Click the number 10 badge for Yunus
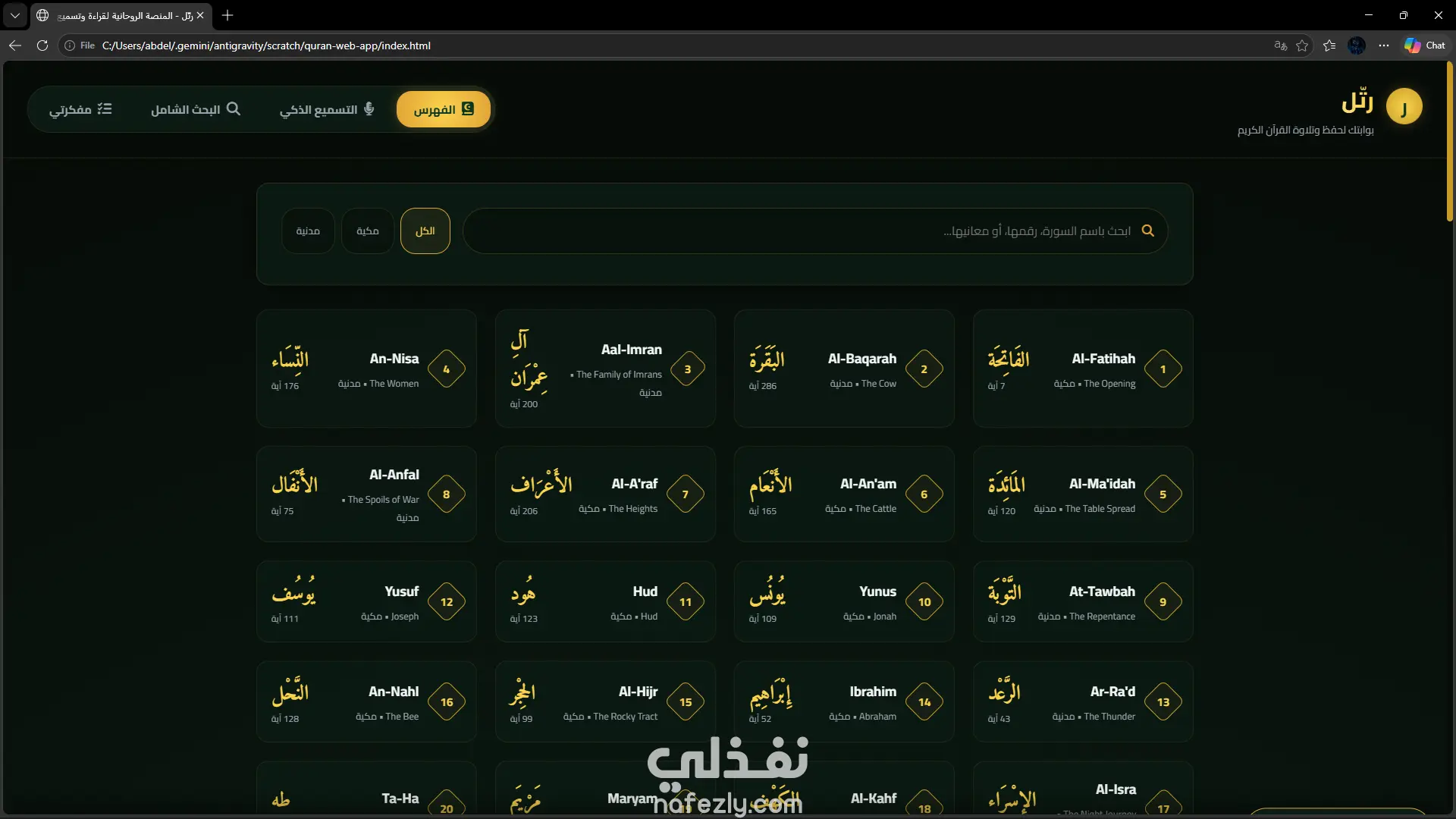 point(924,602)
